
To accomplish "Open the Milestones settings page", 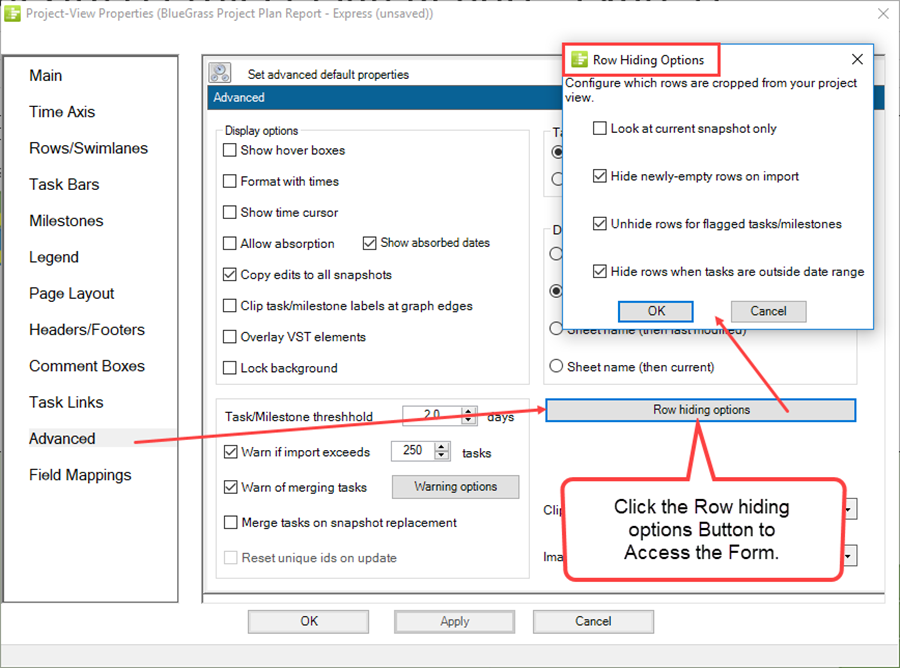I will (66, 220).
